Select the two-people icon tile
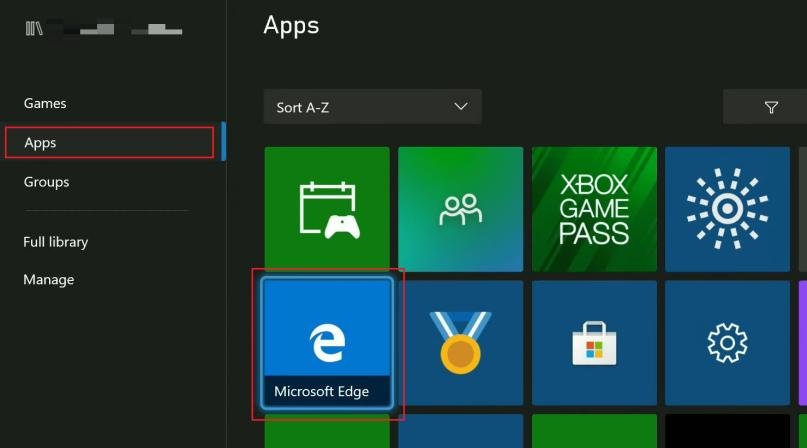The height and width of the screenshot is (448, 807). 460,209
